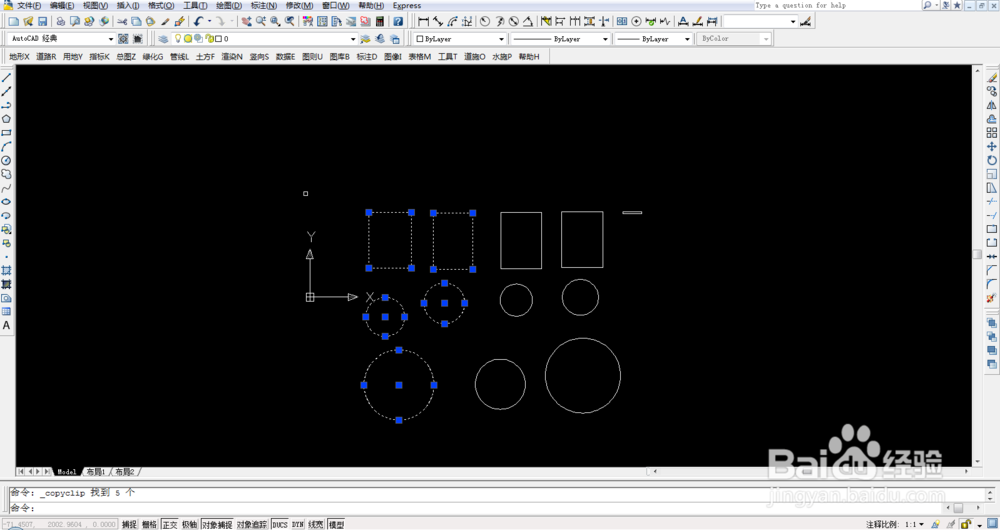Click the 模型 model space button
The height and width of the screenshot is (530, 1000).
336,524
